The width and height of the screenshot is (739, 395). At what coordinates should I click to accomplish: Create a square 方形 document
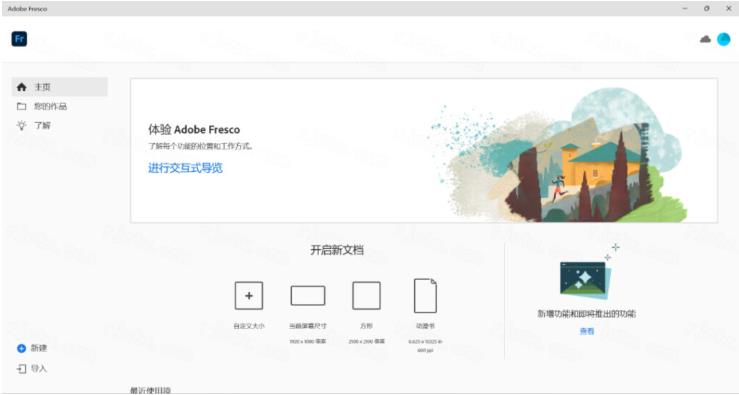366,296
